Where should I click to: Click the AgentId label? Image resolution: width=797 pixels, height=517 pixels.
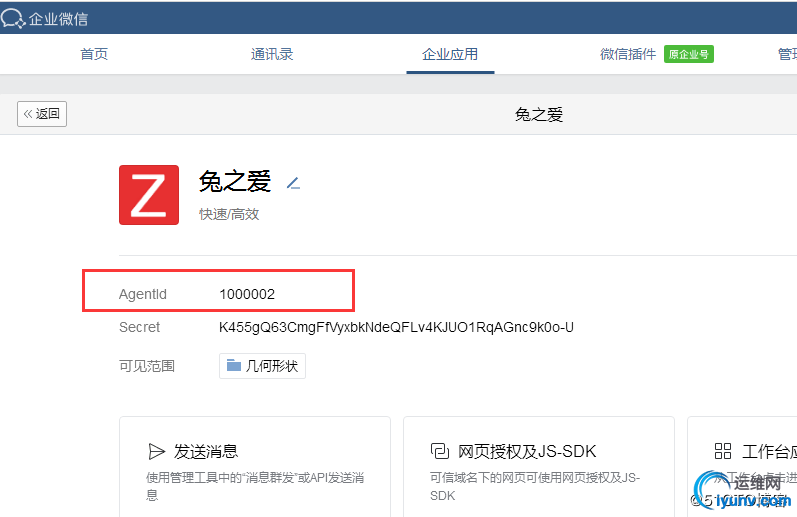pos(143,294)
